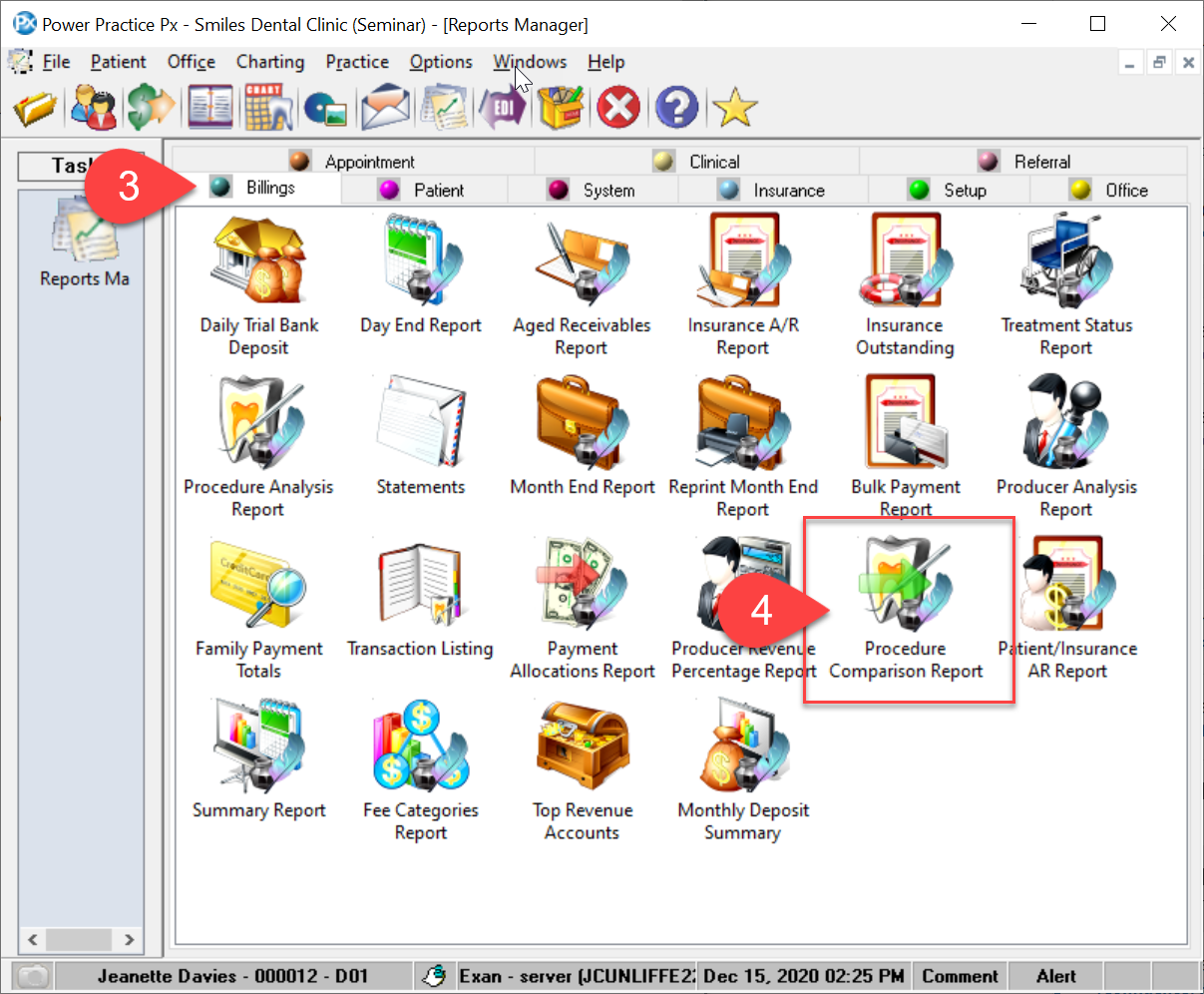Open the Transaction Listing report
1204x994 pixels.
point(421,599)
